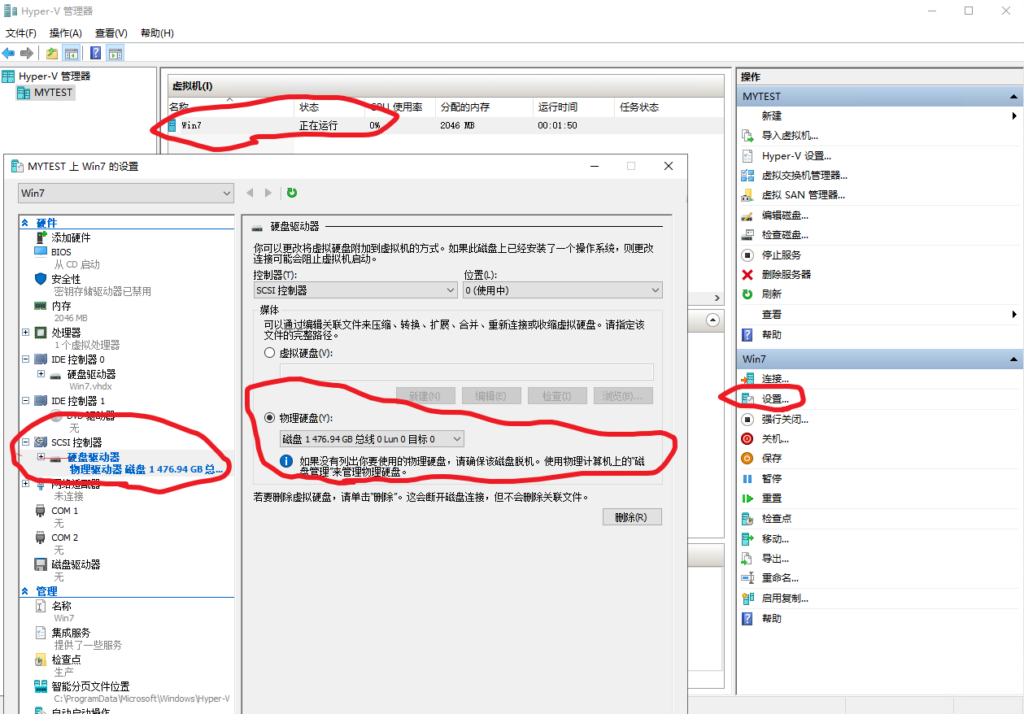
Task: Select 添加硬件 in the settings tree
Action: [x=71, y=238]
